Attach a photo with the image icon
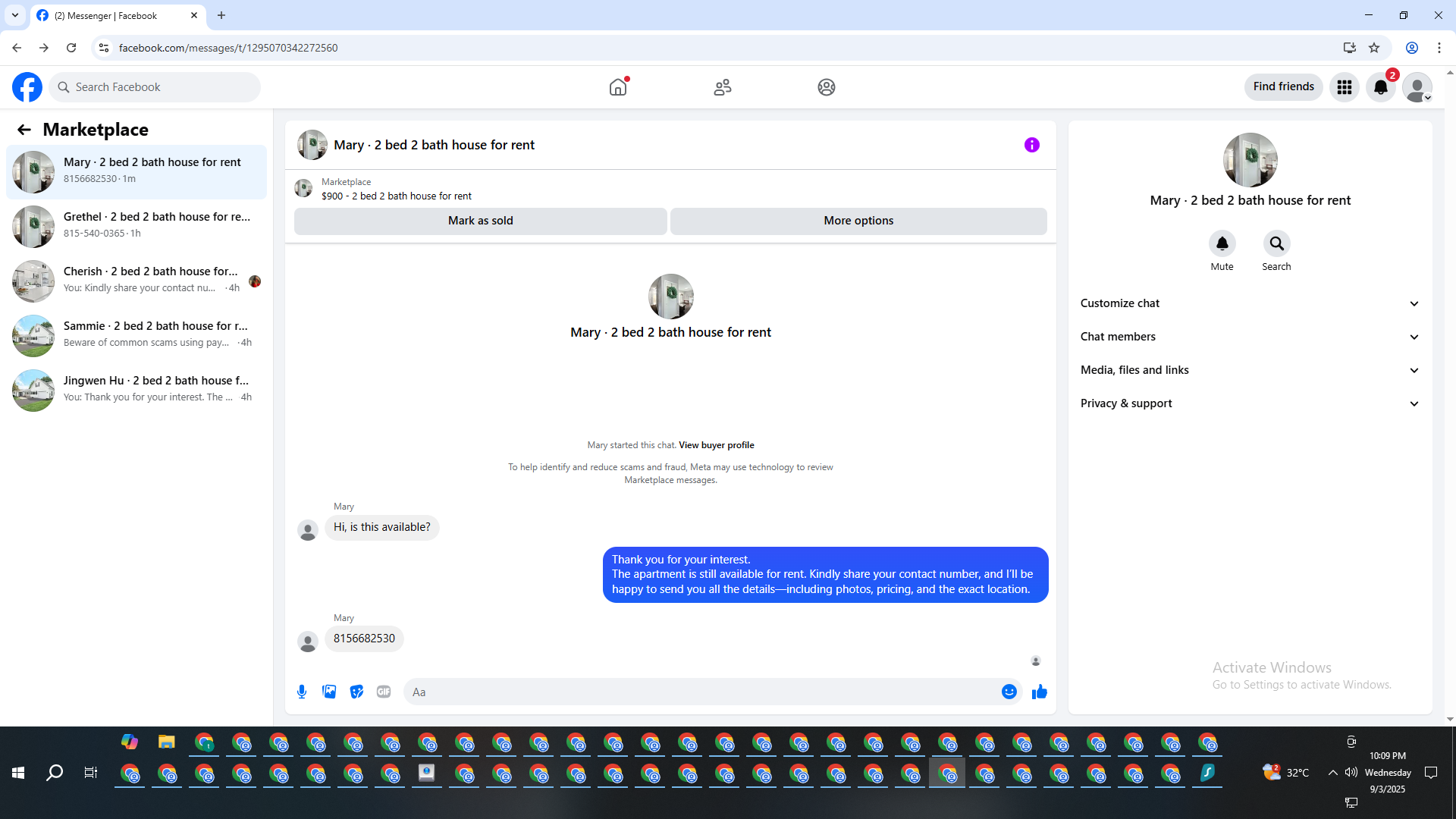 (329, 692)
